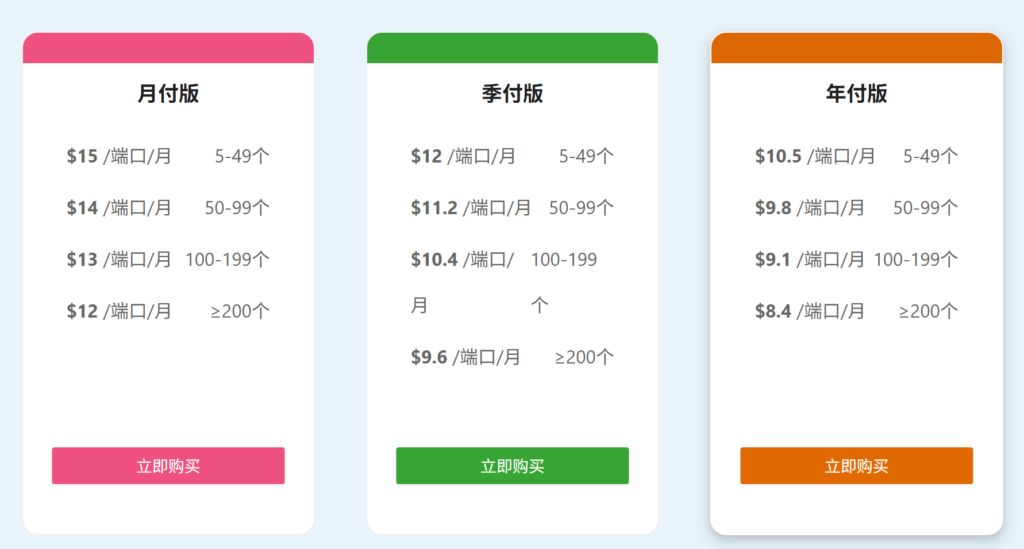The image size is (1024, 549).
Task: Select the $9.8 /端口/月 price
Action: click(809, 208)
